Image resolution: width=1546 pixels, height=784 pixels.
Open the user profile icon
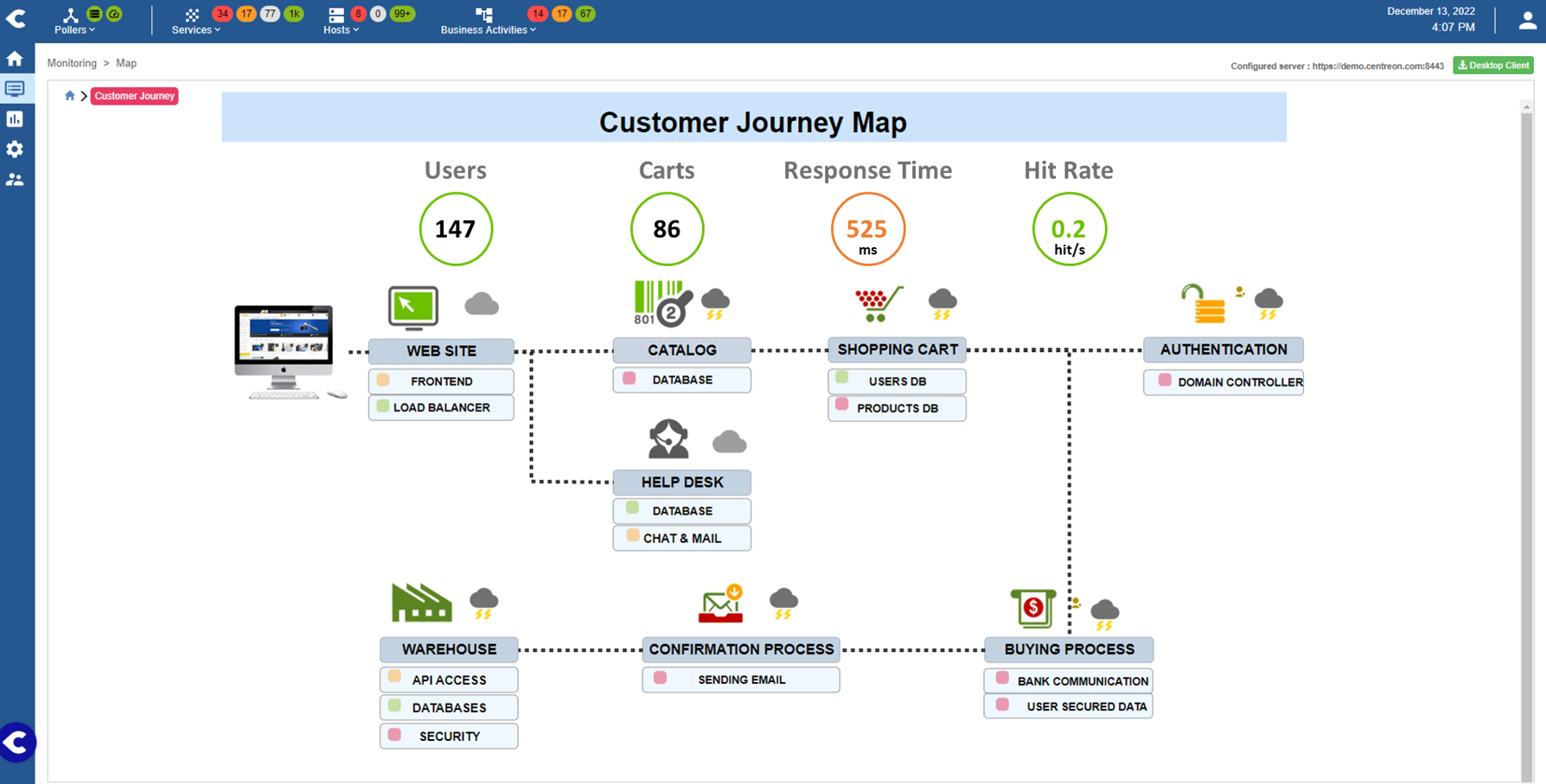pos(1526,19)
